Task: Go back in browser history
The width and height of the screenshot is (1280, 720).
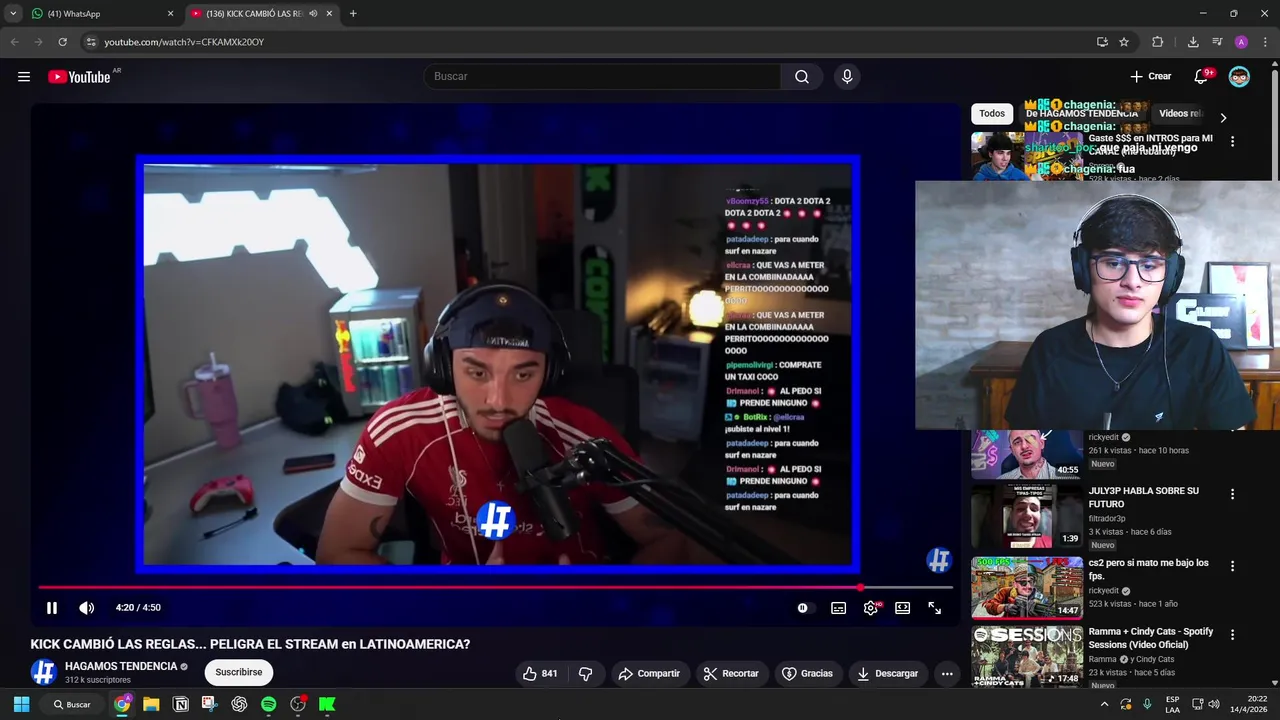Action: point(14,42)
